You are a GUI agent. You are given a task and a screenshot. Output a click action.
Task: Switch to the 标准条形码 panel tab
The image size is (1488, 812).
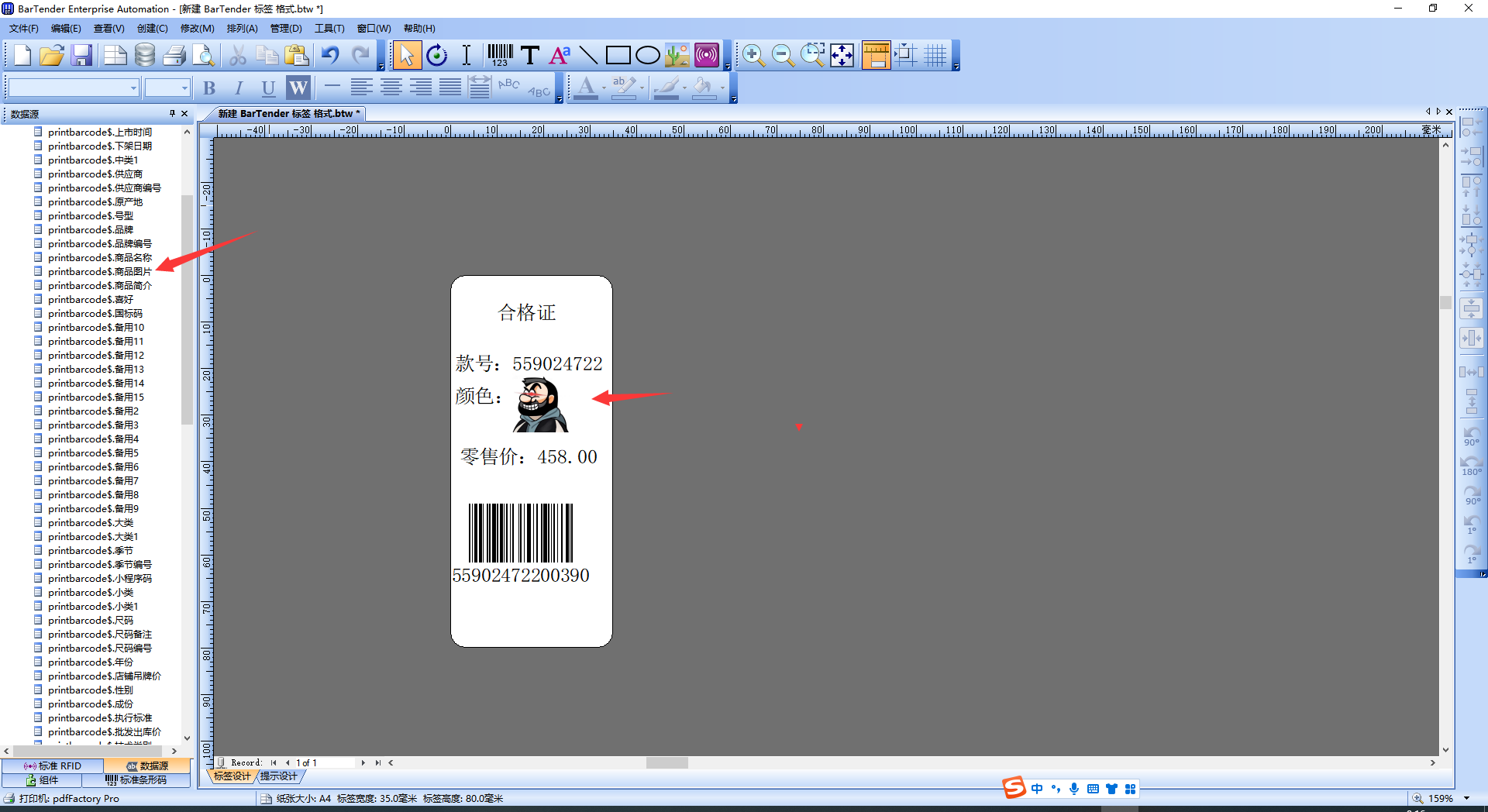136,780
